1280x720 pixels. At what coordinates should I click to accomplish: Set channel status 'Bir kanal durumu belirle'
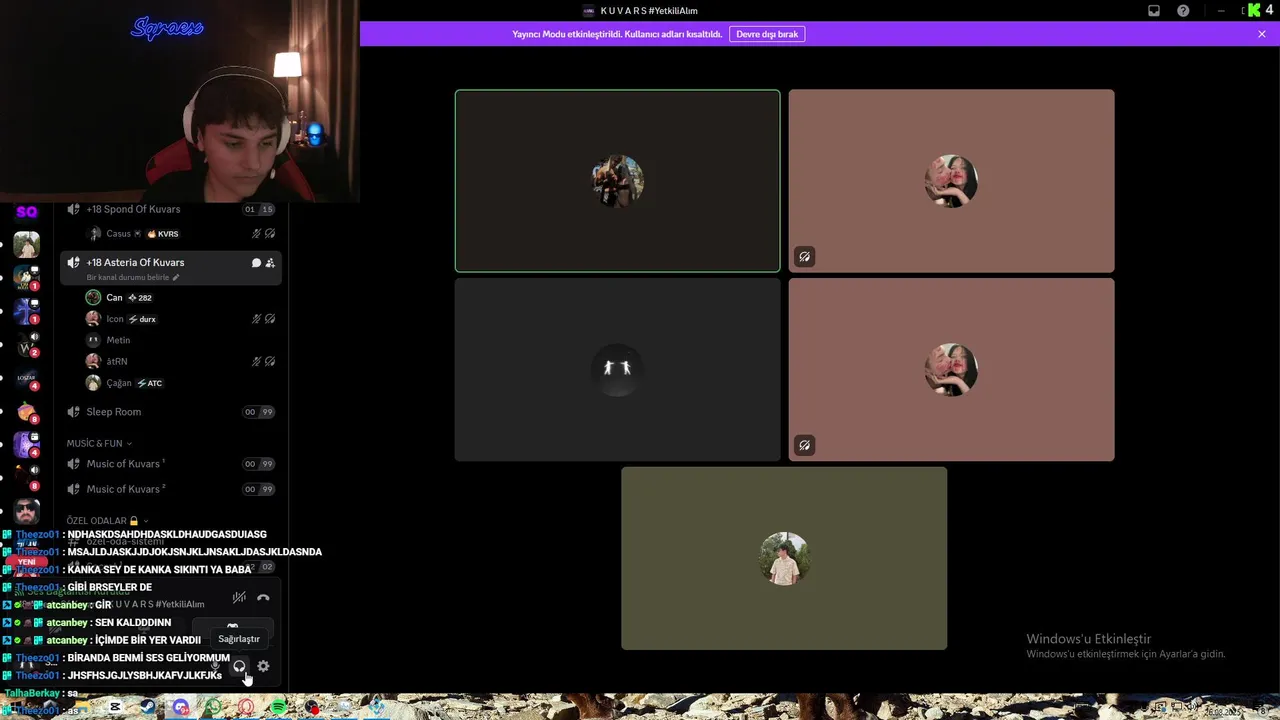tap(133, 277)
